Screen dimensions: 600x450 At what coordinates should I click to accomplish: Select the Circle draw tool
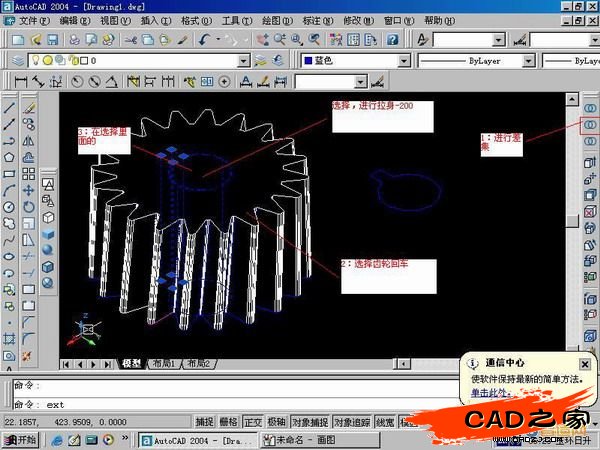pyautogui.click(x=9, y=206)
